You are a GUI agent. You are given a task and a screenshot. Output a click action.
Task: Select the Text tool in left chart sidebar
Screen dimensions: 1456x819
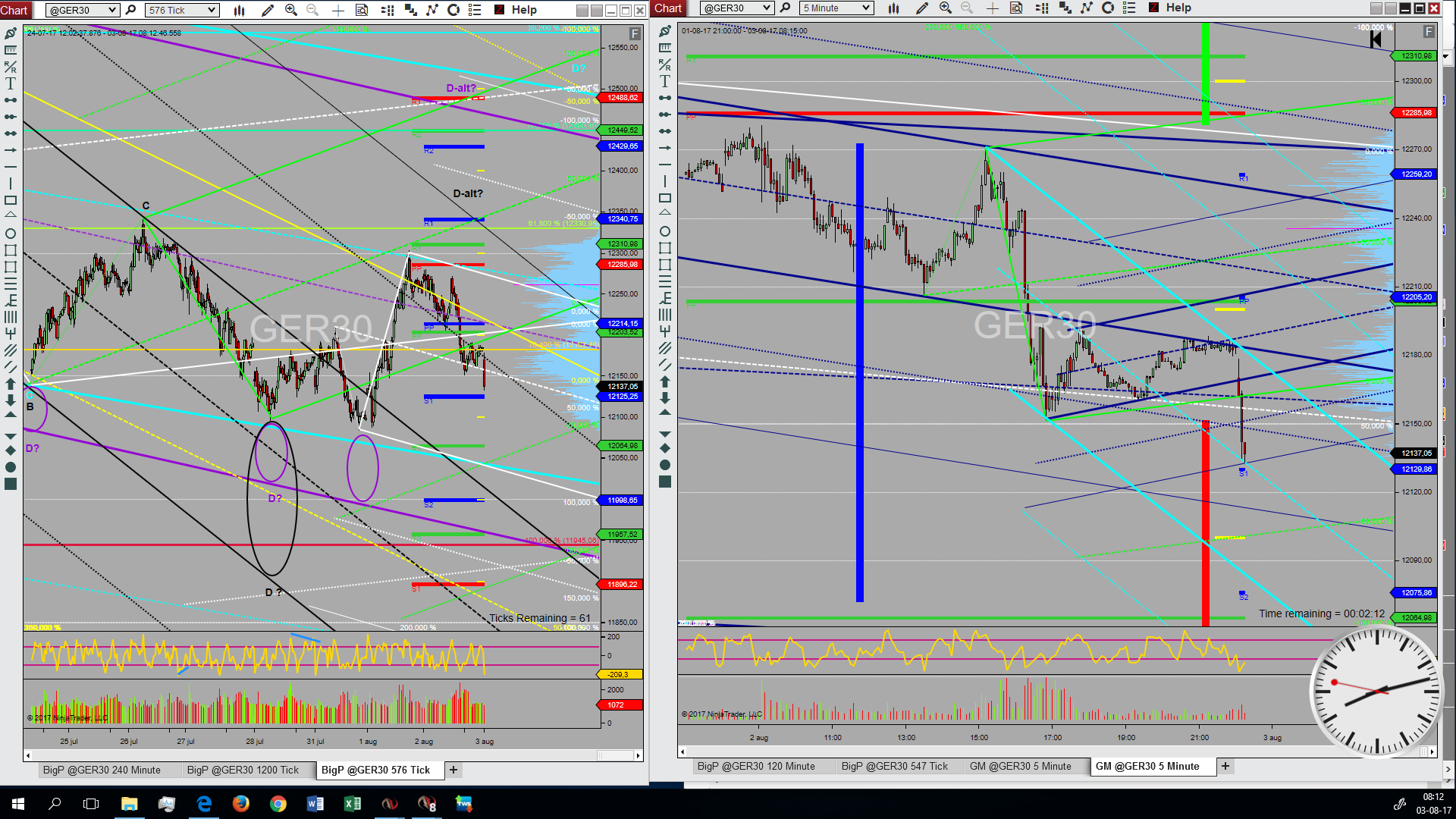pyautogui.click(x=11, y=83)
